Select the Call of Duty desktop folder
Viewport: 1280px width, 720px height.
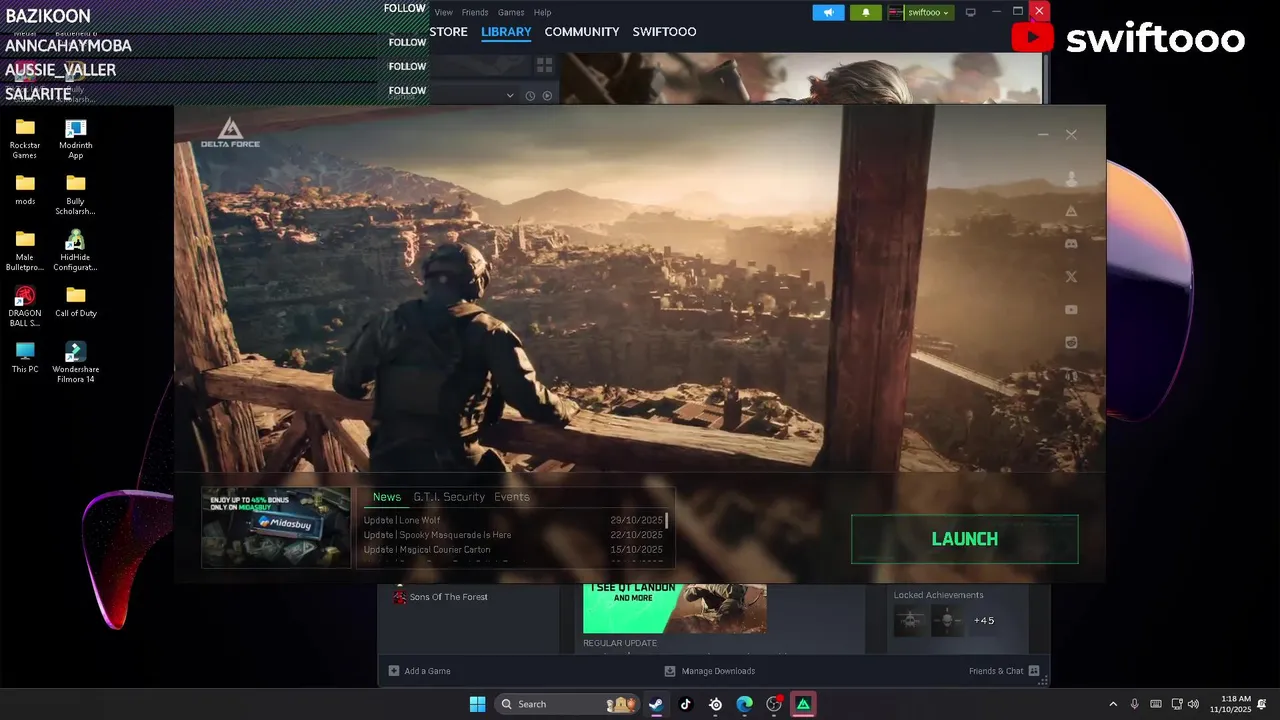pyautogui.click(x=76, y=301)
